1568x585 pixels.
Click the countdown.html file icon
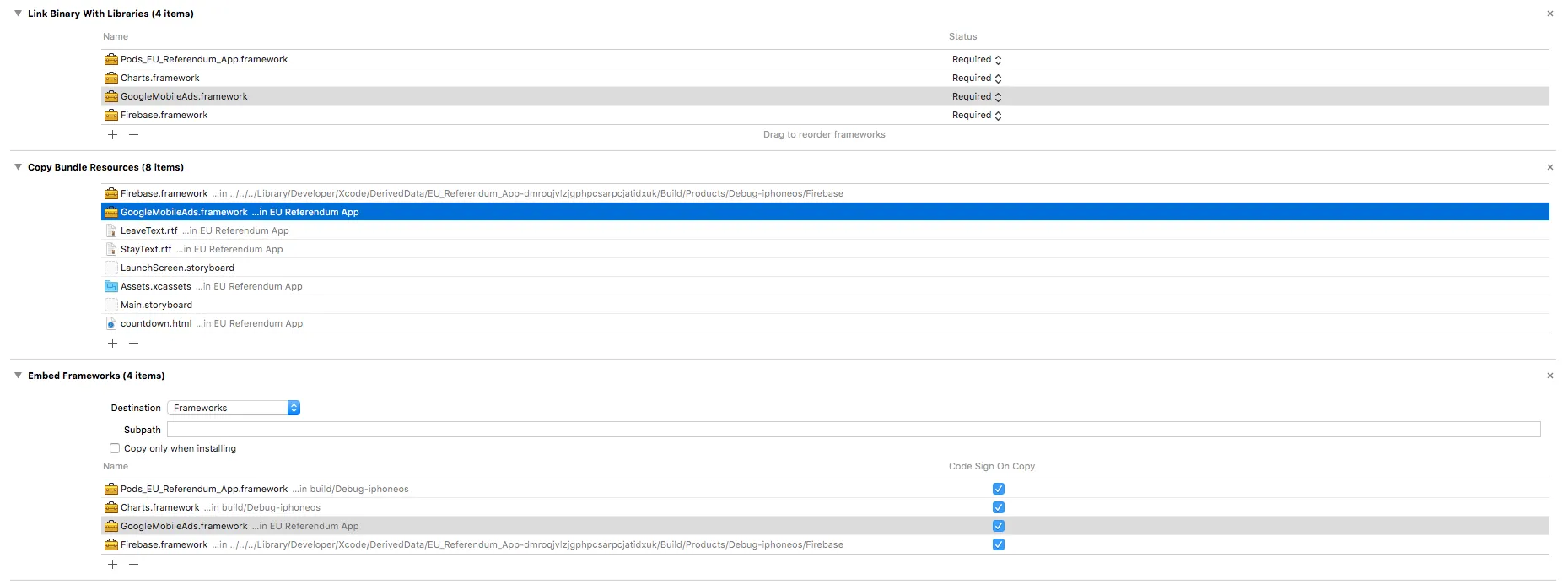coord(110,323)
